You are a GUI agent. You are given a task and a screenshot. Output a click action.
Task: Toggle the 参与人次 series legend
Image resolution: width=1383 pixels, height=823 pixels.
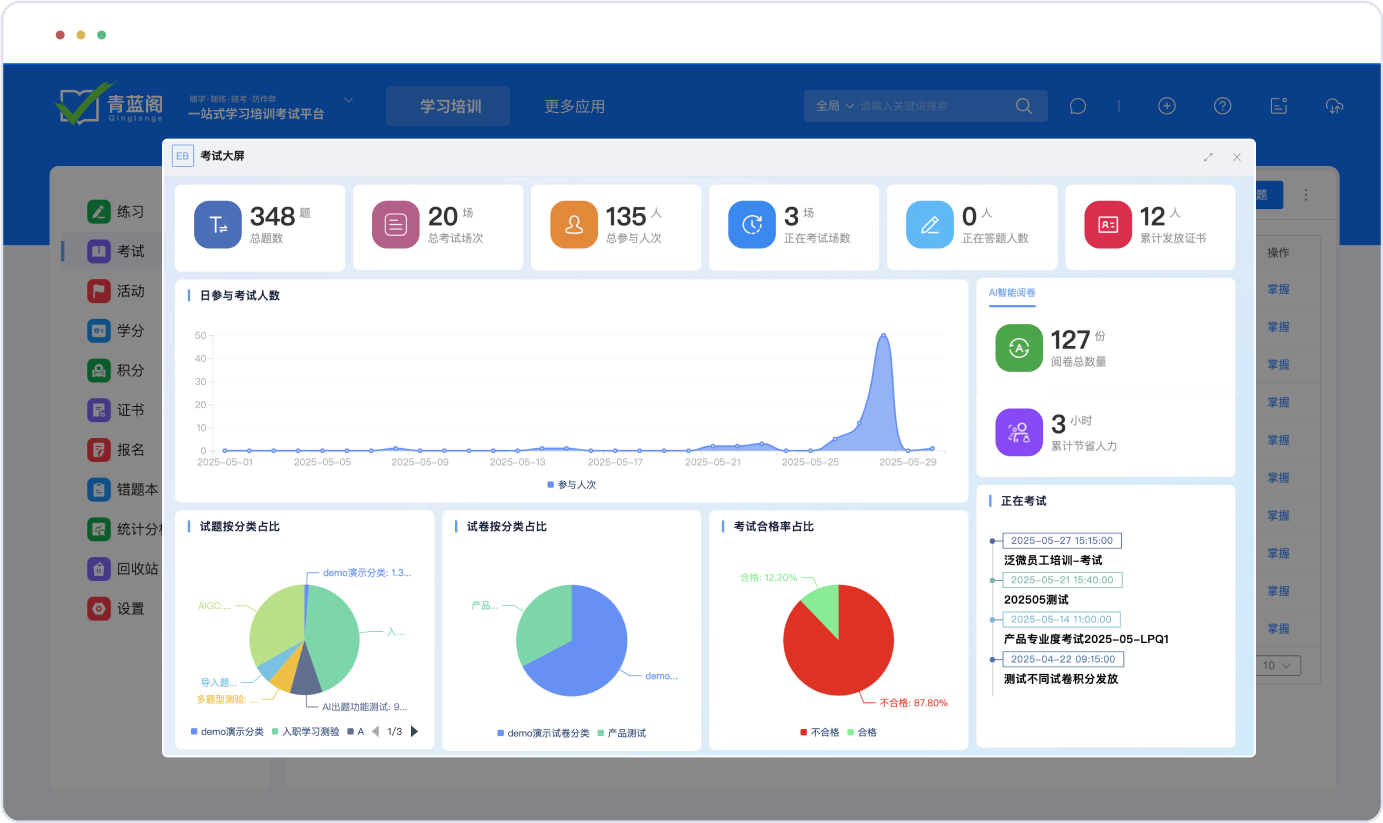tap(571, 484)
